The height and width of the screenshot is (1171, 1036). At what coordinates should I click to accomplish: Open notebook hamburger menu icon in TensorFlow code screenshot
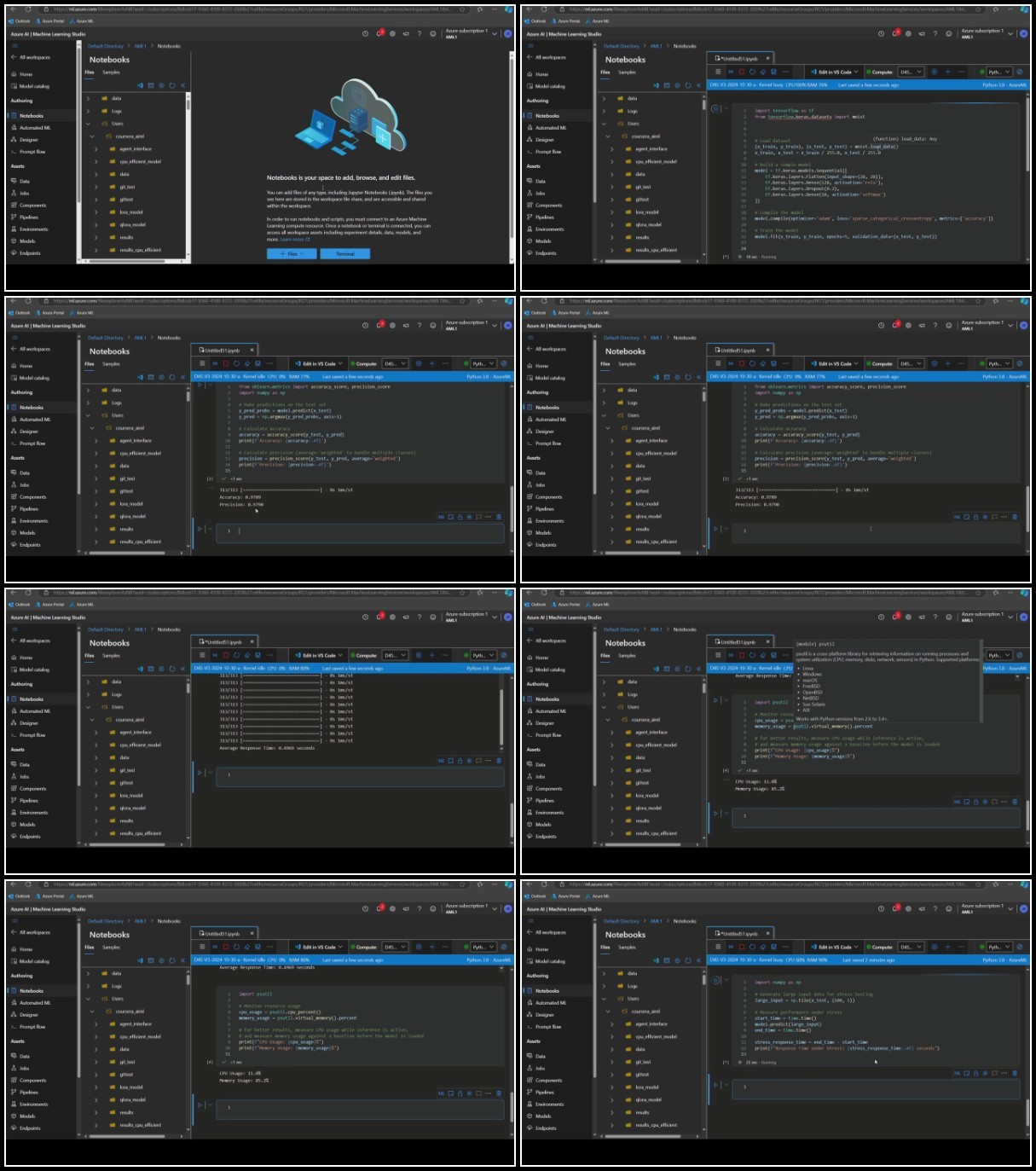[718, 72]
